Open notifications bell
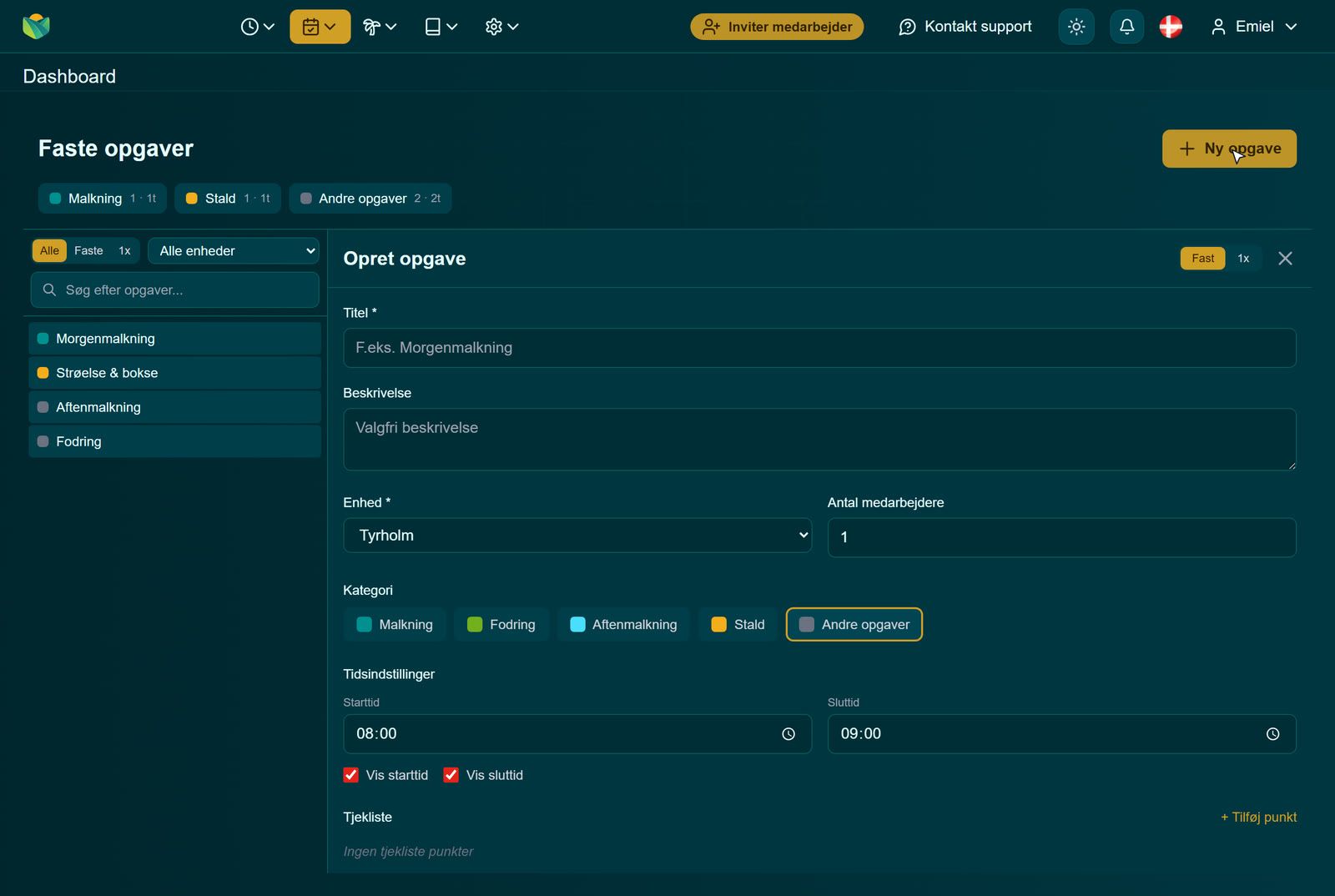 [x=1126, y=27]
